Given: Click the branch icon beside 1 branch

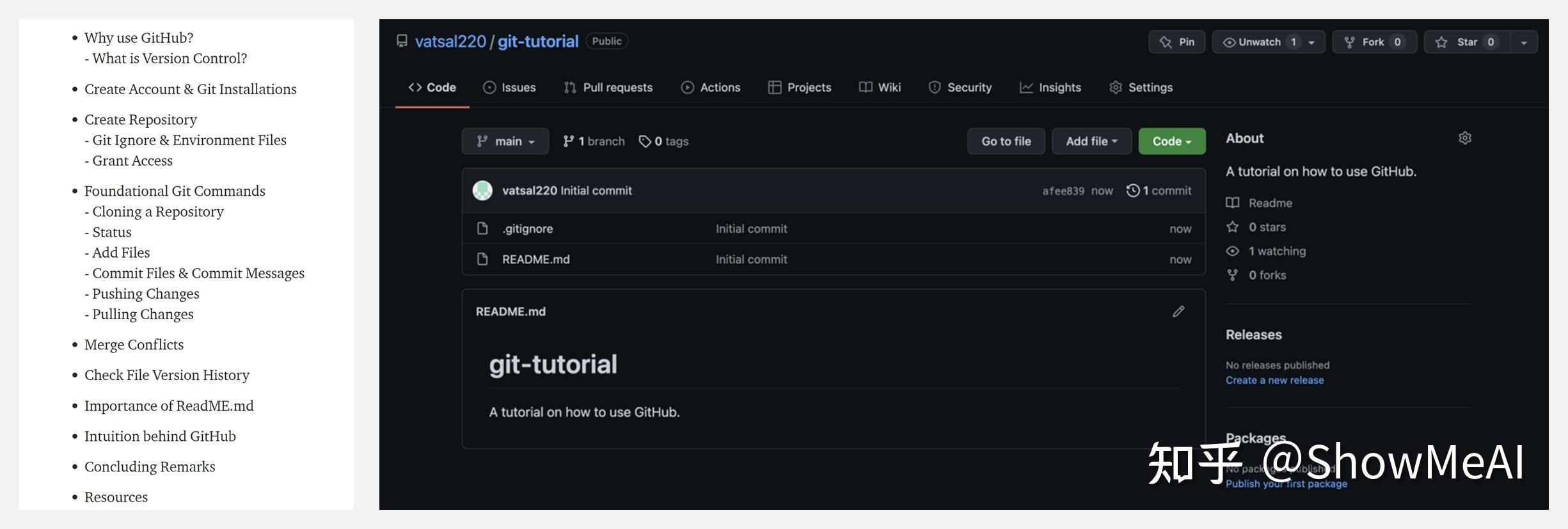Looking at the screenshot, I should (568, 141).
